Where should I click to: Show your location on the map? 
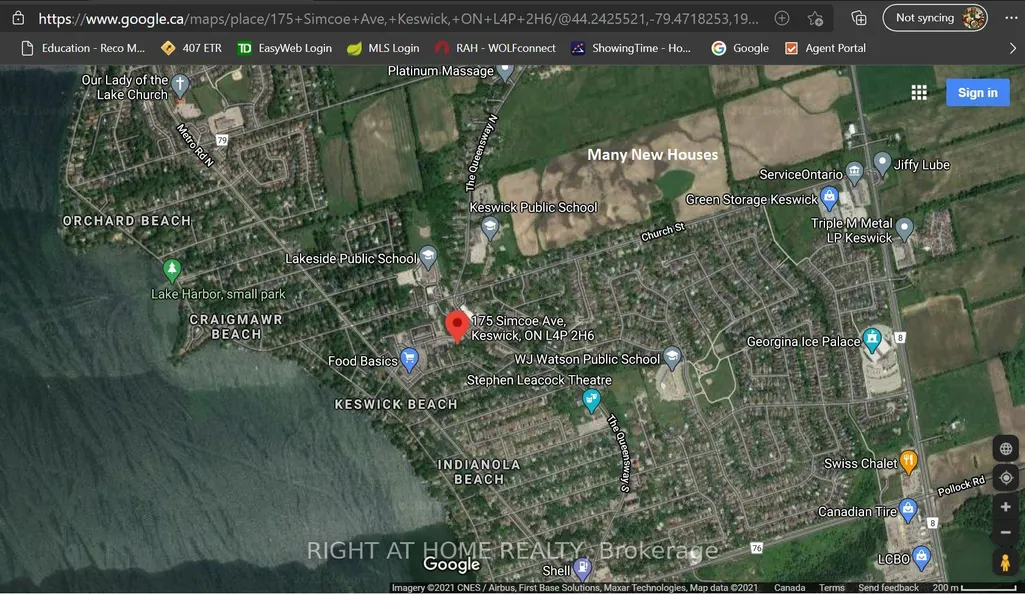tap(1005, 478)
